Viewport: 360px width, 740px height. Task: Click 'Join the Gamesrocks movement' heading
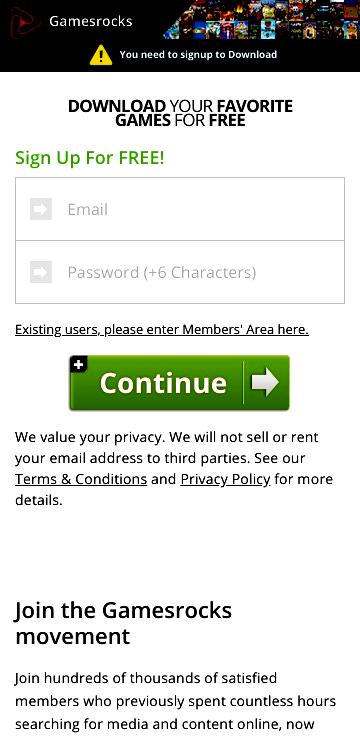coord(124,623)
